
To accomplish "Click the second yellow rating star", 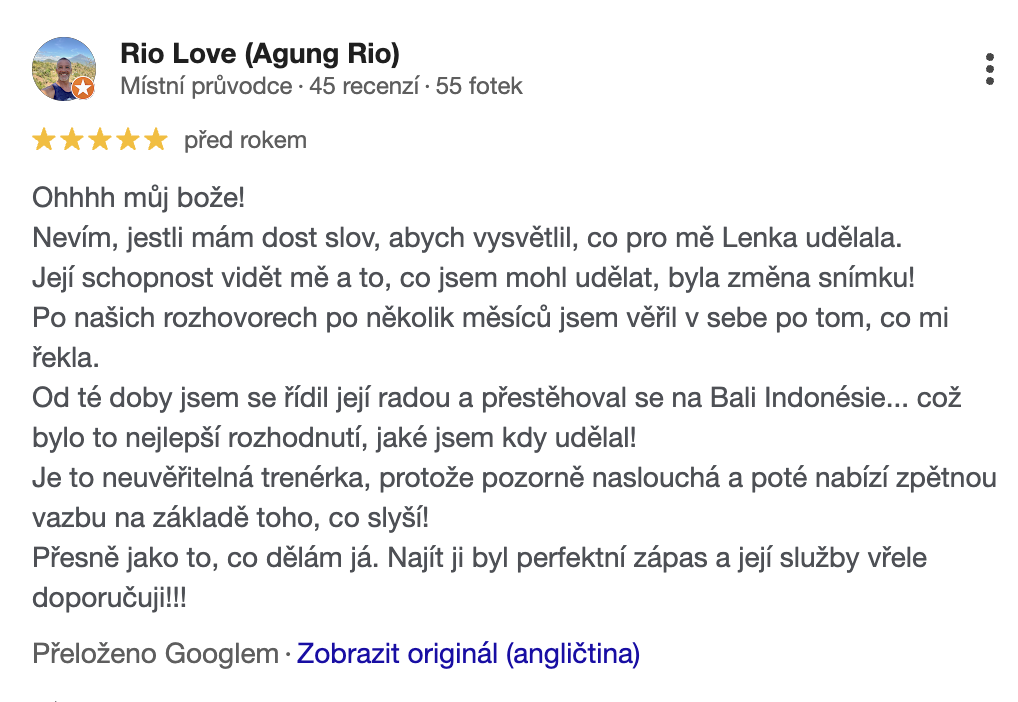I will point(72,140).
